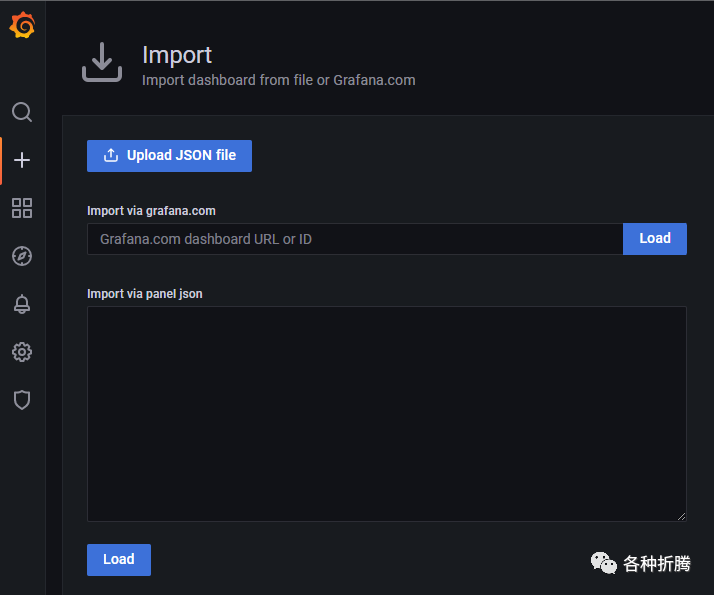714x595 pixels.
Task: Click the upload arrow icon inside Upload button
Action: click(x=111, y=156)
